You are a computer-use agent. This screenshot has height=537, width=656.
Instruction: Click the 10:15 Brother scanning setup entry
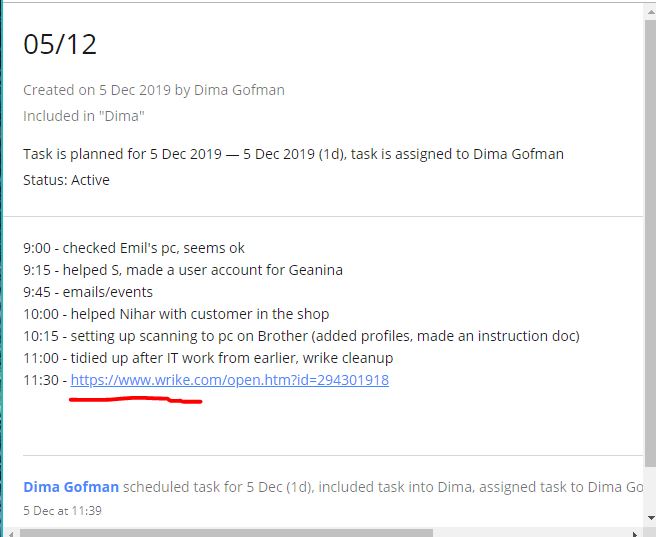[x=300, y=336]
